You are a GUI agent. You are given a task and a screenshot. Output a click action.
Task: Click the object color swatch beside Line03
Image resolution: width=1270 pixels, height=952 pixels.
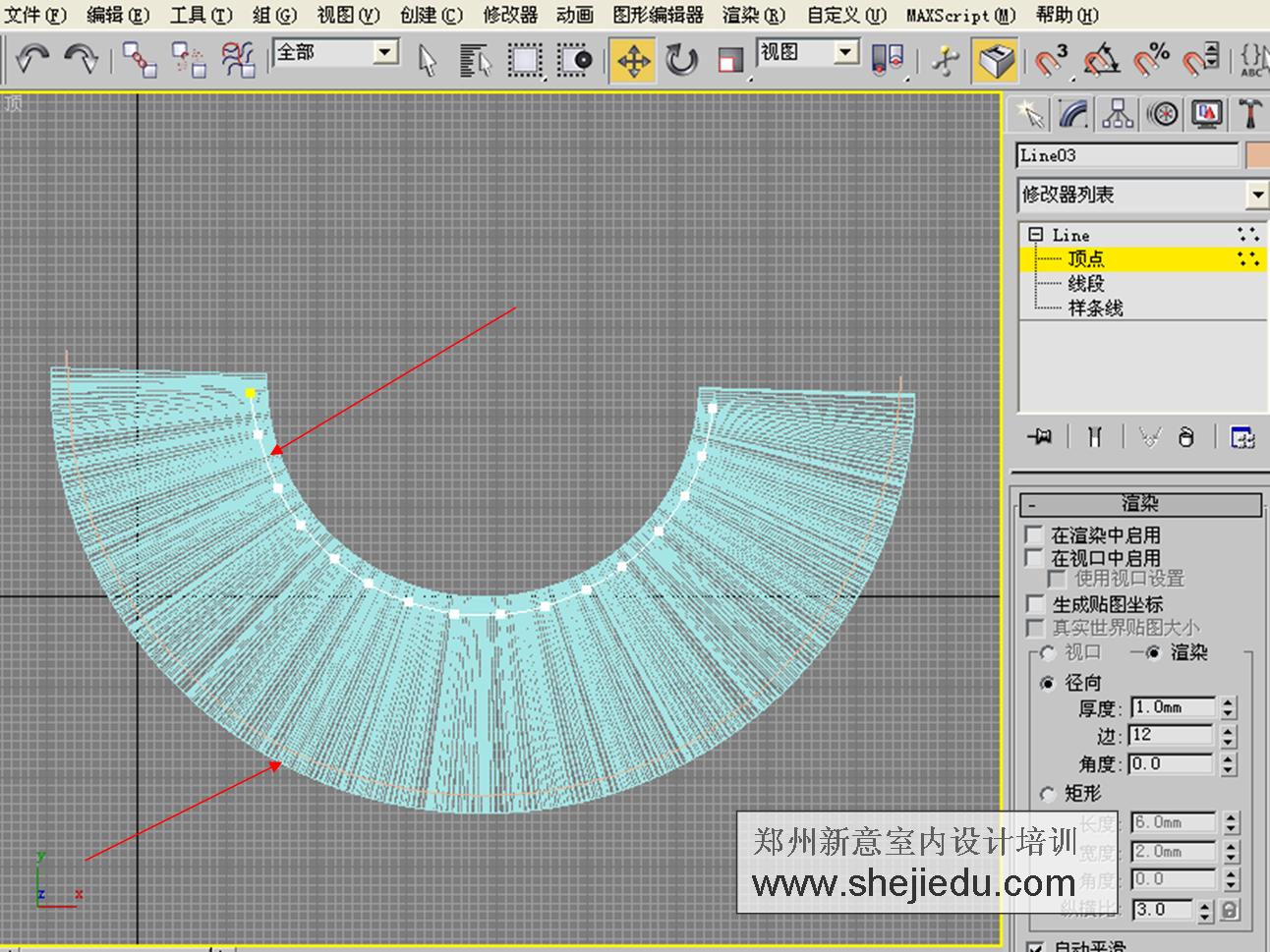1255,154
